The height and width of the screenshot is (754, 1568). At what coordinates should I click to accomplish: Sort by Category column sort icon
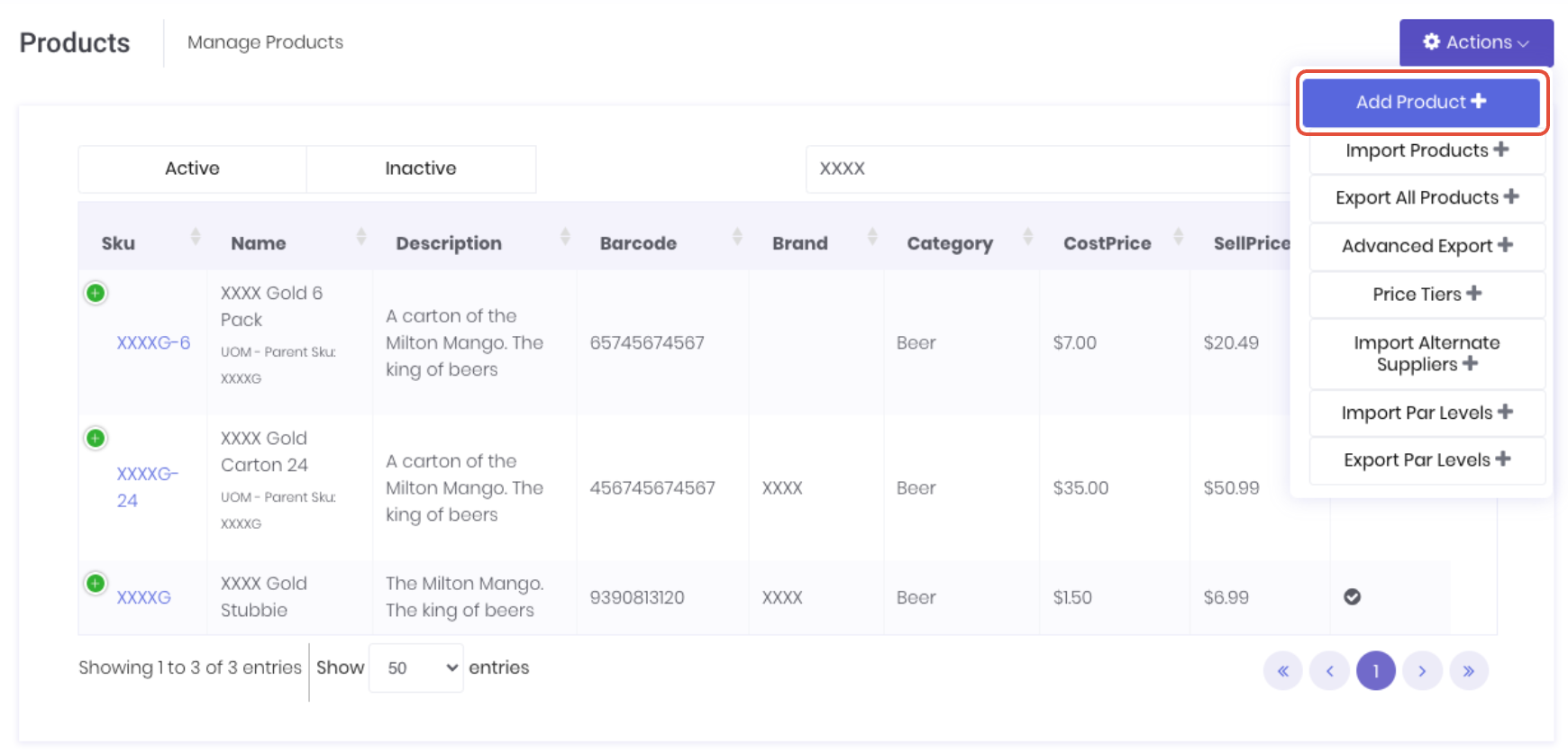[x=1028, y=237]
